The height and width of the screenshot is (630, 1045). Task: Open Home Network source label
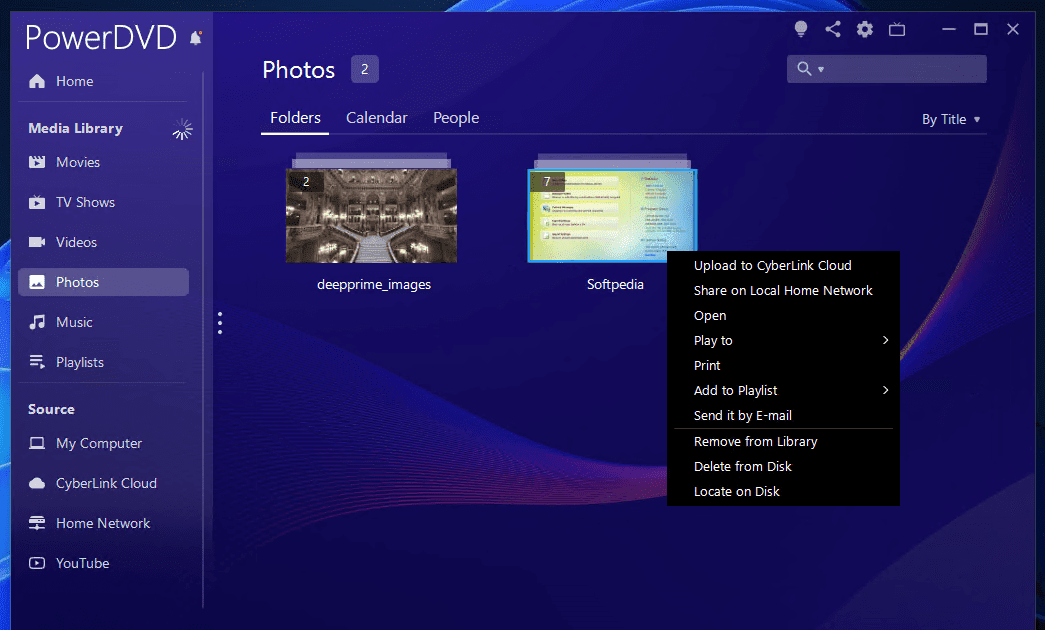pos(103,523)
